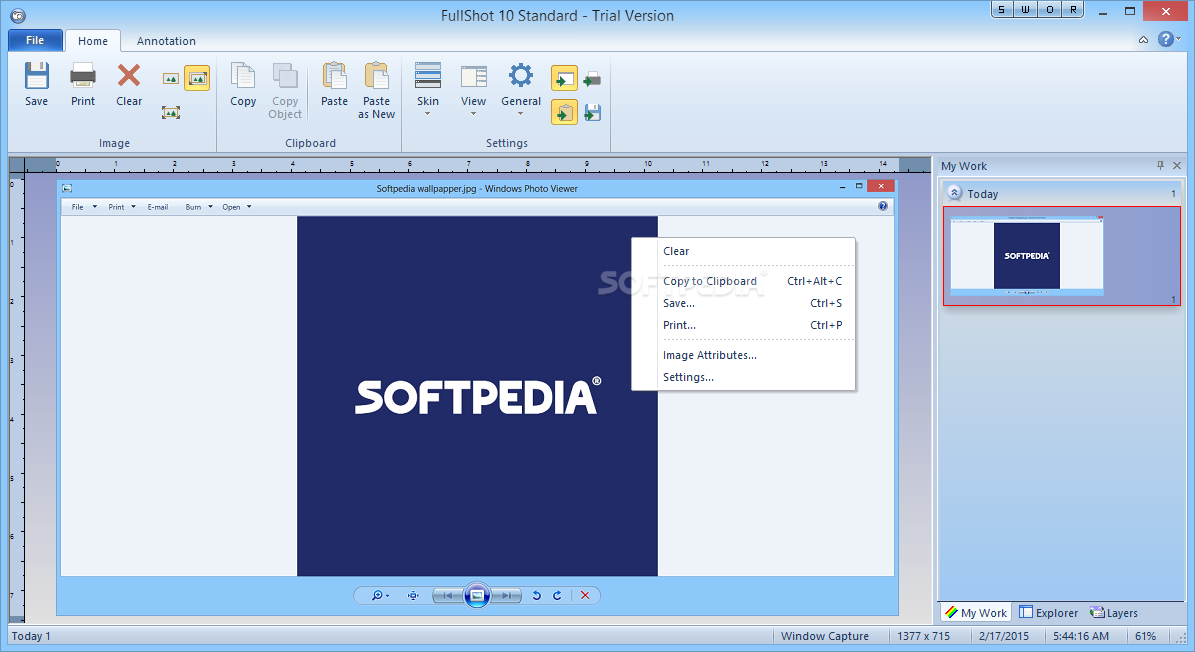
Task: Minimize the FullShot window
Action: [x=1103, y=11]
